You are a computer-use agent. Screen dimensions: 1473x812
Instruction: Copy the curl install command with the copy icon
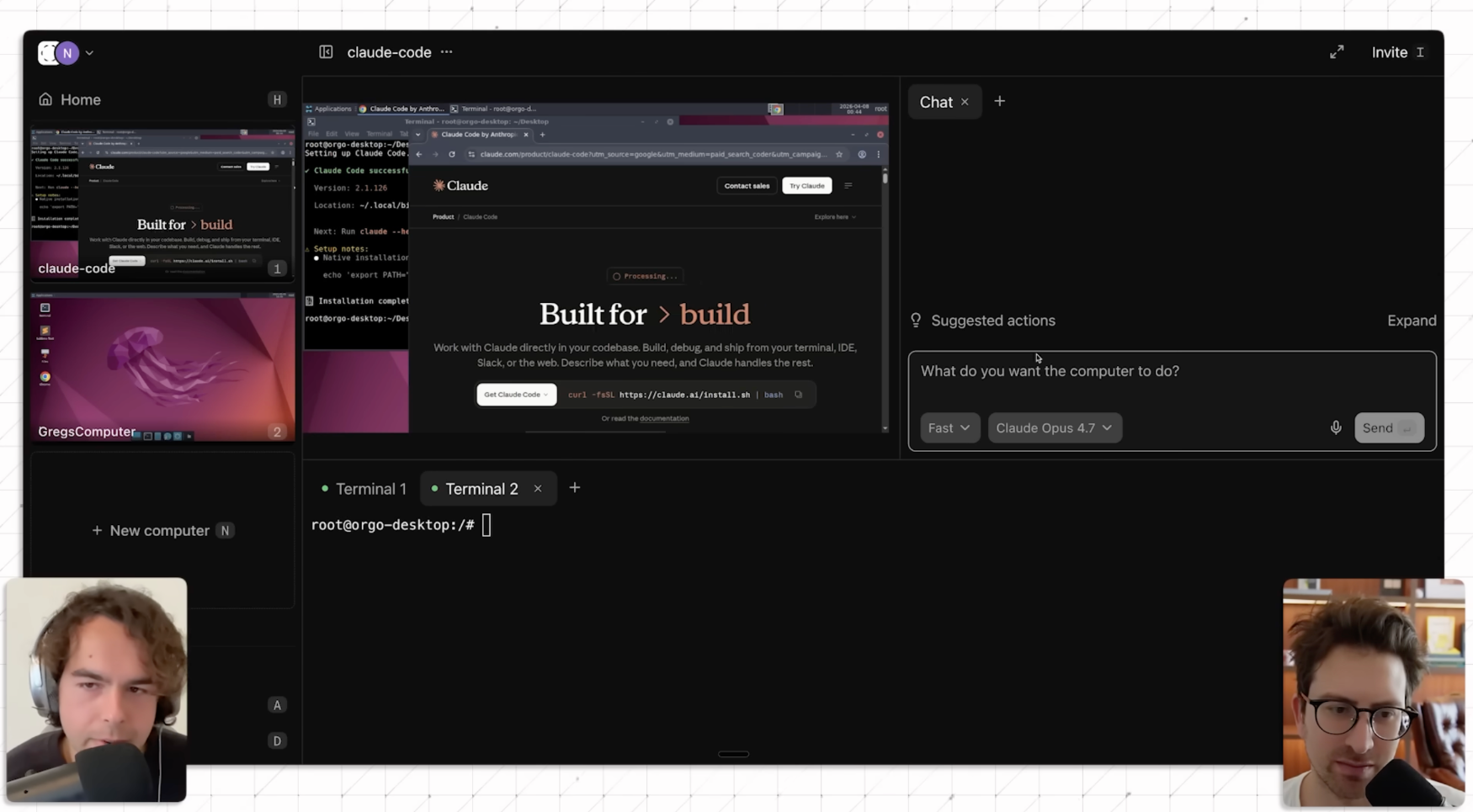coord(798,395)
